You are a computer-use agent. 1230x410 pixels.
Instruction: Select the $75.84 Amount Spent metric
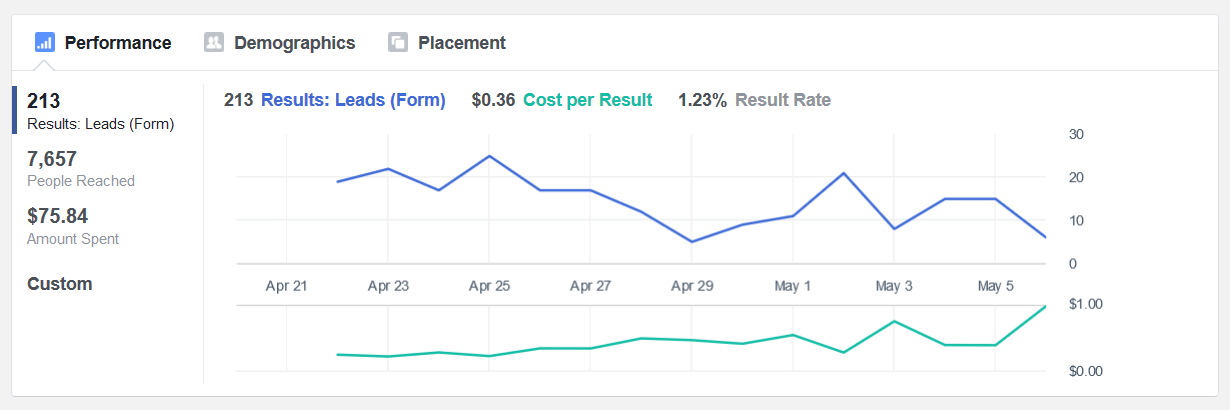73,226
